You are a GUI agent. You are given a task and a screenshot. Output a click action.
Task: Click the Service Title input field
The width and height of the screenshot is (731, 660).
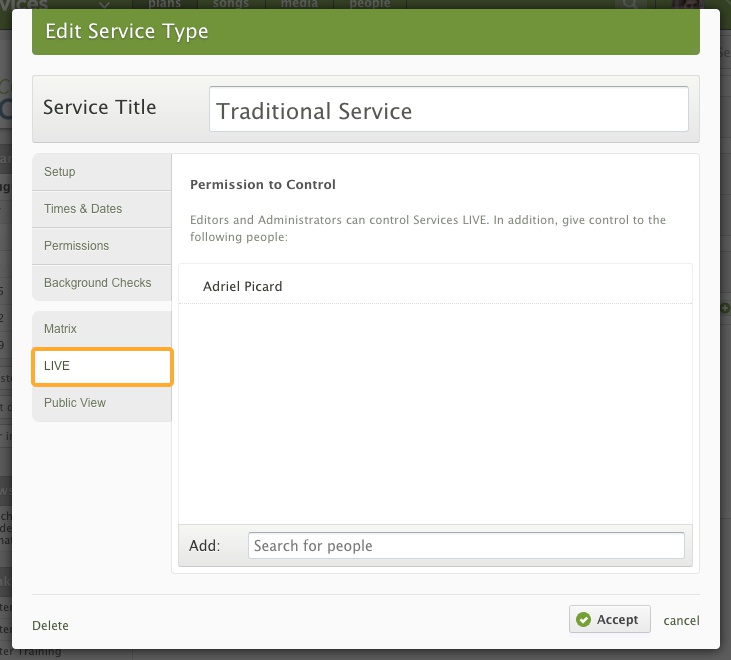[x=448, y=110]
